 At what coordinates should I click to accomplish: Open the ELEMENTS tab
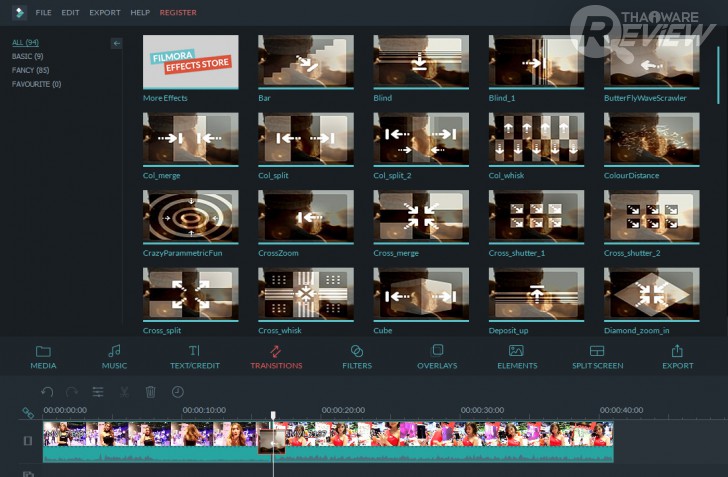(x=517, y=357)
